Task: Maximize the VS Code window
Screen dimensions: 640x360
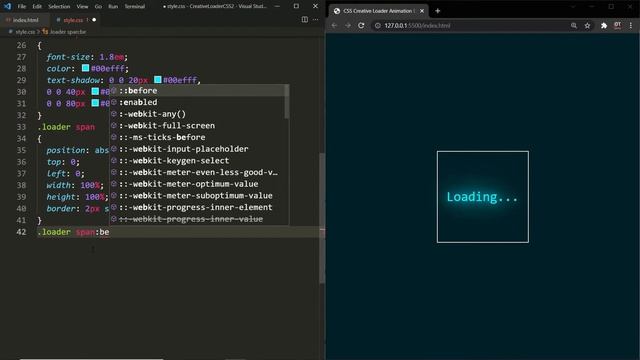Action: click(x=296, y=6)
